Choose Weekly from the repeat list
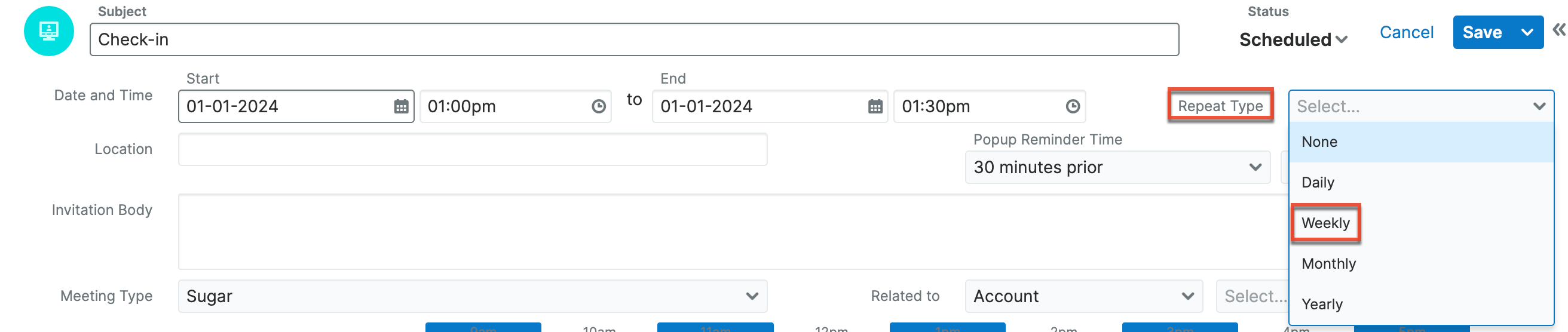 tap(1325, 223)
